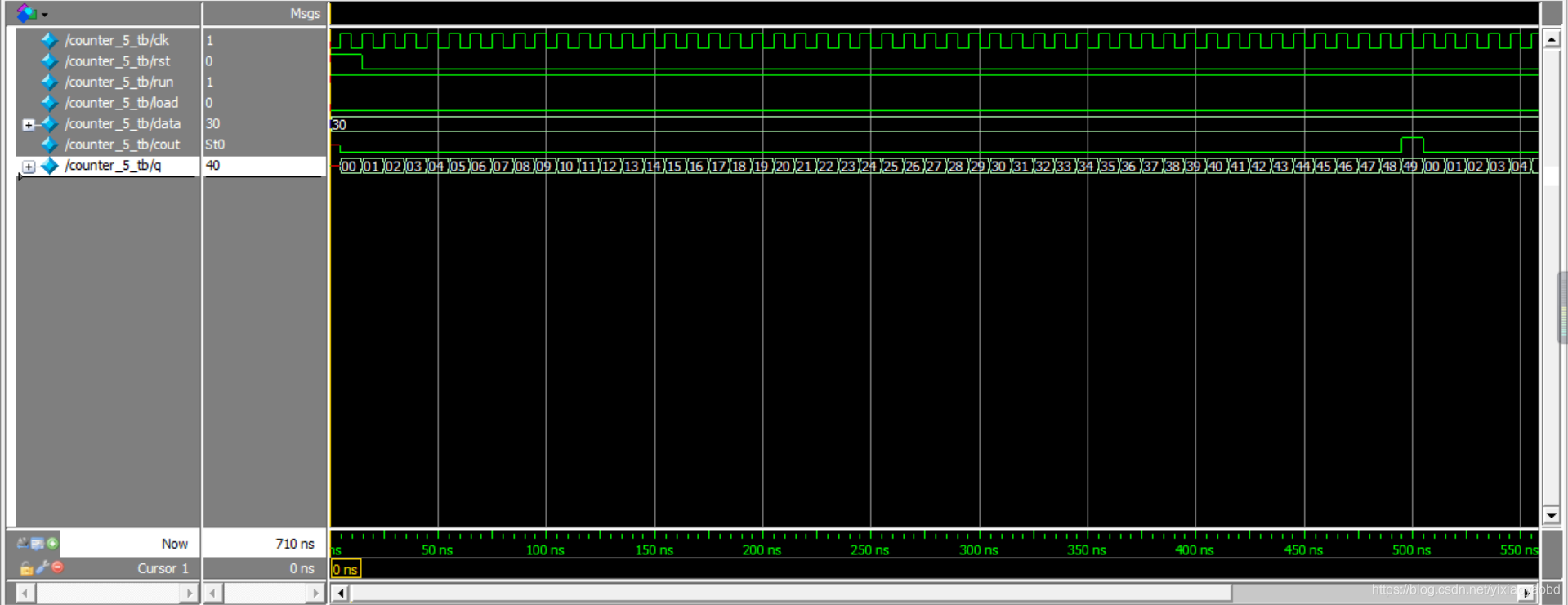Click signal pane right scroll arrow
1568x605 pixels.
coord(190,593)
